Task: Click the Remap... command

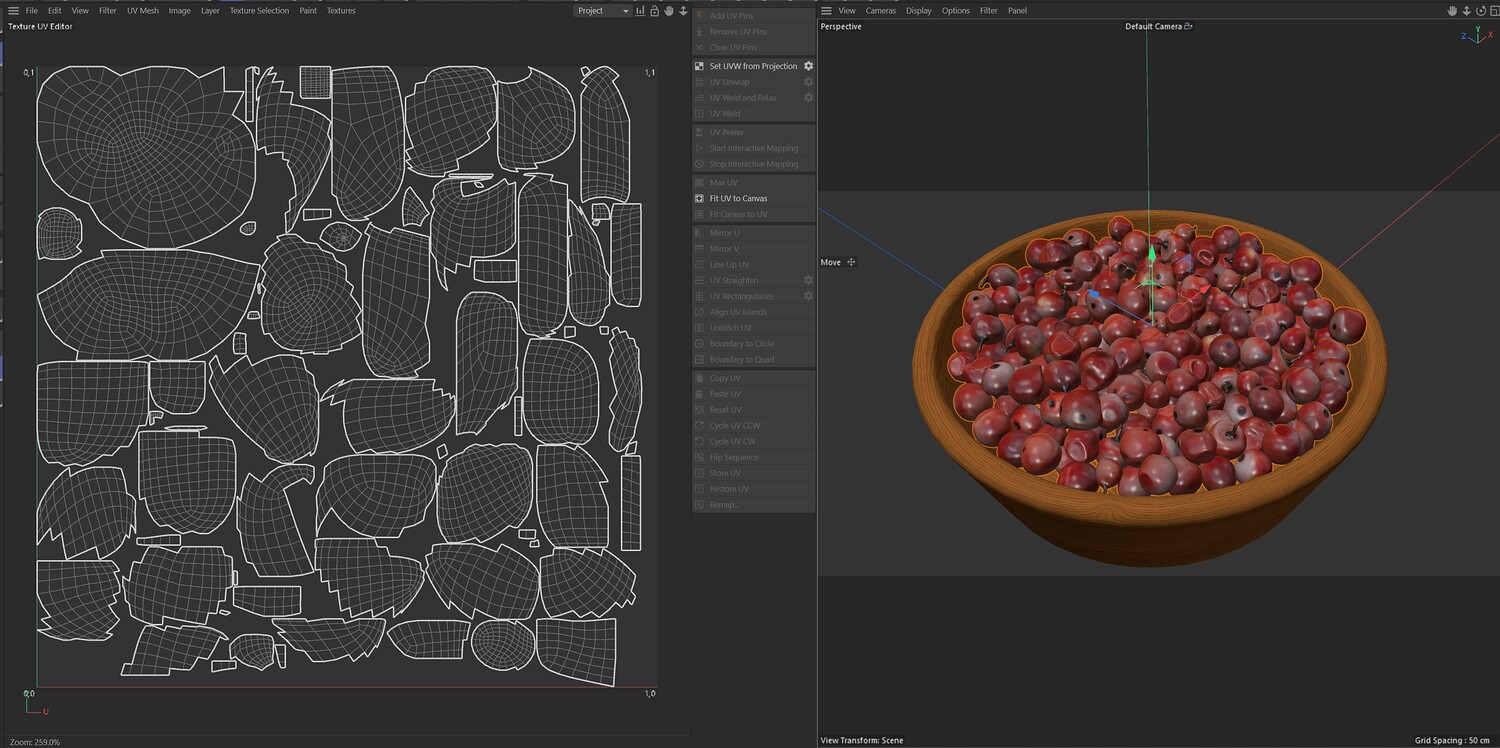Action: pos(725,505)
